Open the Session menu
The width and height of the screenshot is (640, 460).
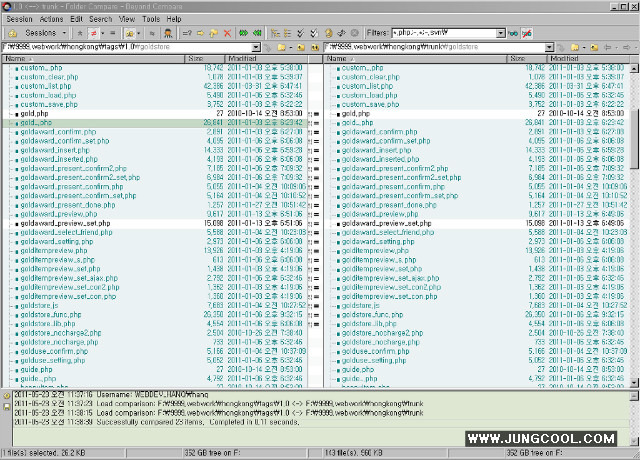[x=19, y=19]
